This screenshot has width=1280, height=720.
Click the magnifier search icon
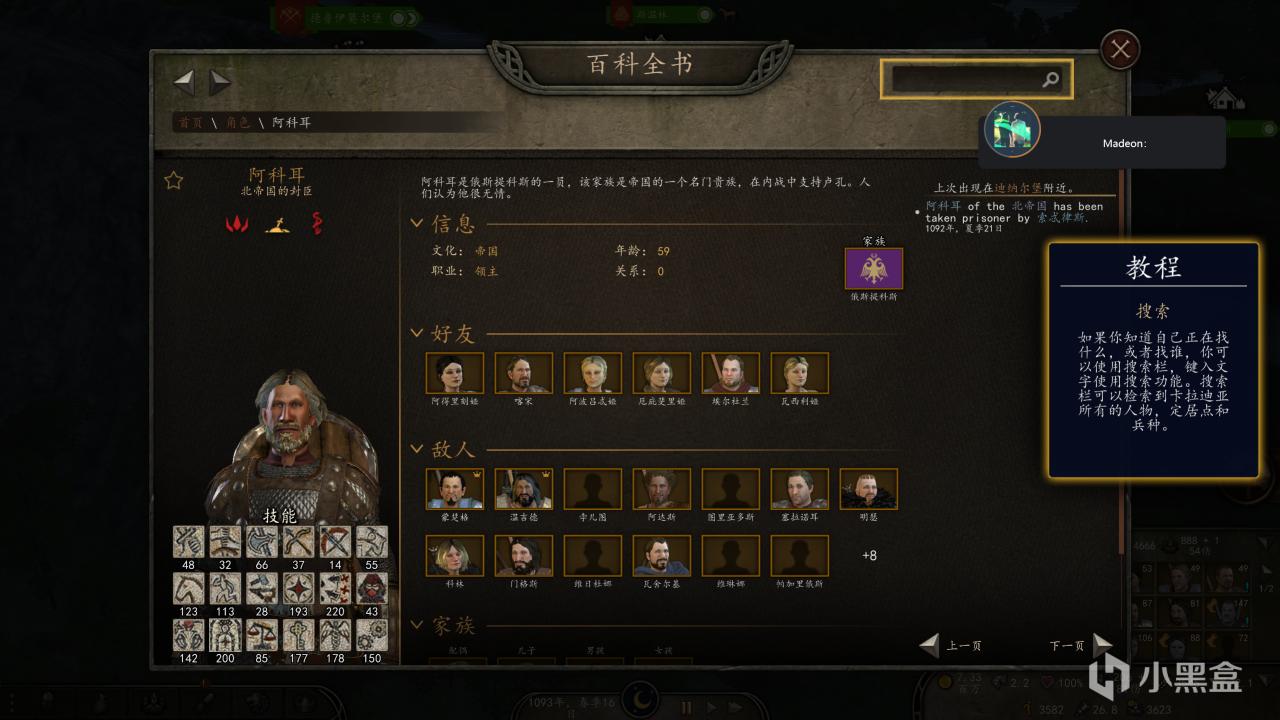(1050, 80)
